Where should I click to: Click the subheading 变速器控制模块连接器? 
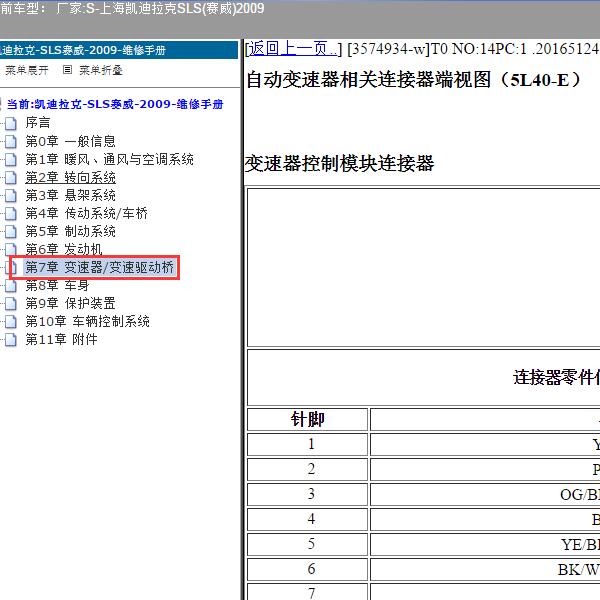tap(339, 163)
